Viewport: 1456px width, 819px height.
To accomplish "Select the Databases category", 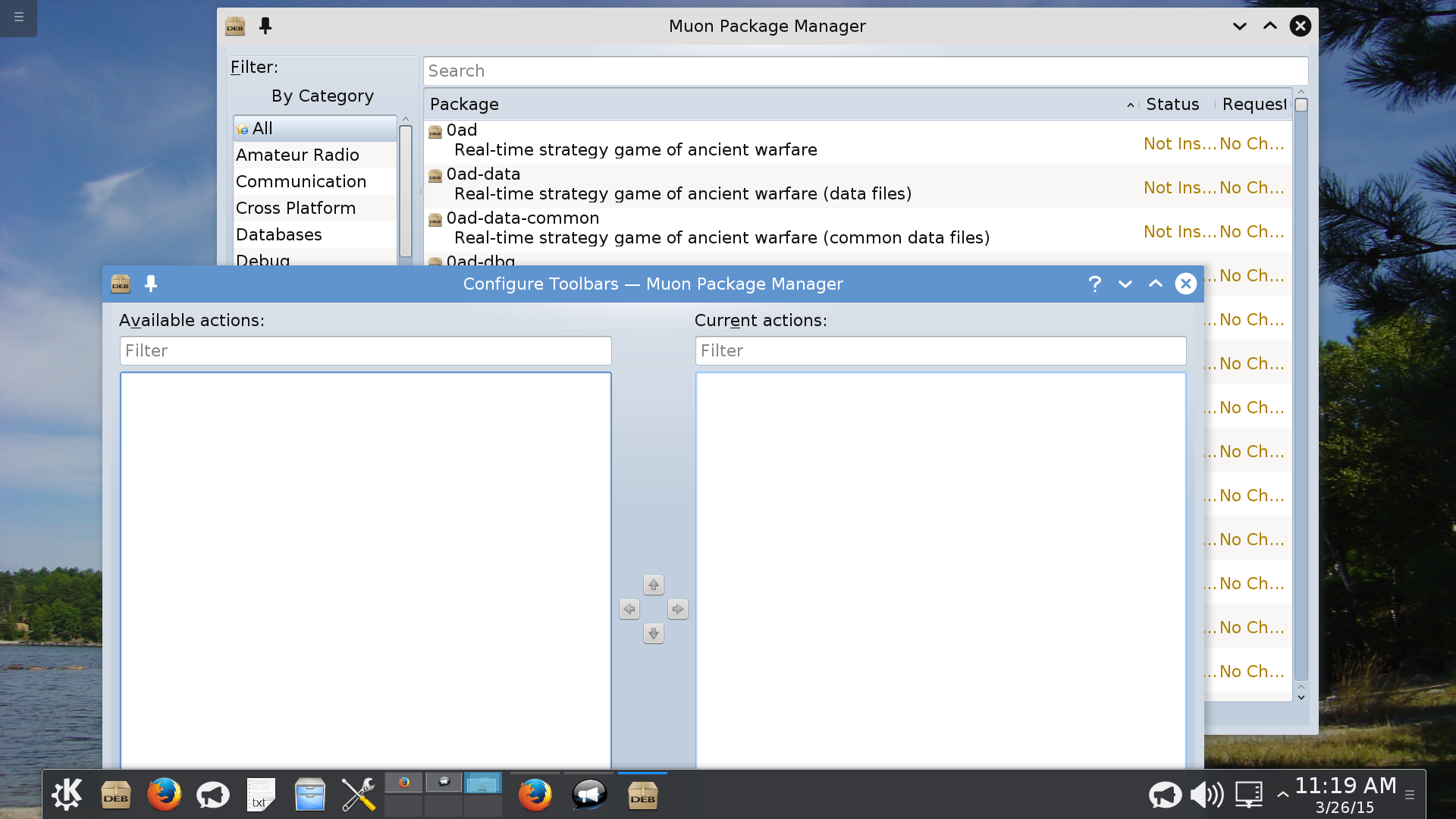I will (x=315, y=234).
